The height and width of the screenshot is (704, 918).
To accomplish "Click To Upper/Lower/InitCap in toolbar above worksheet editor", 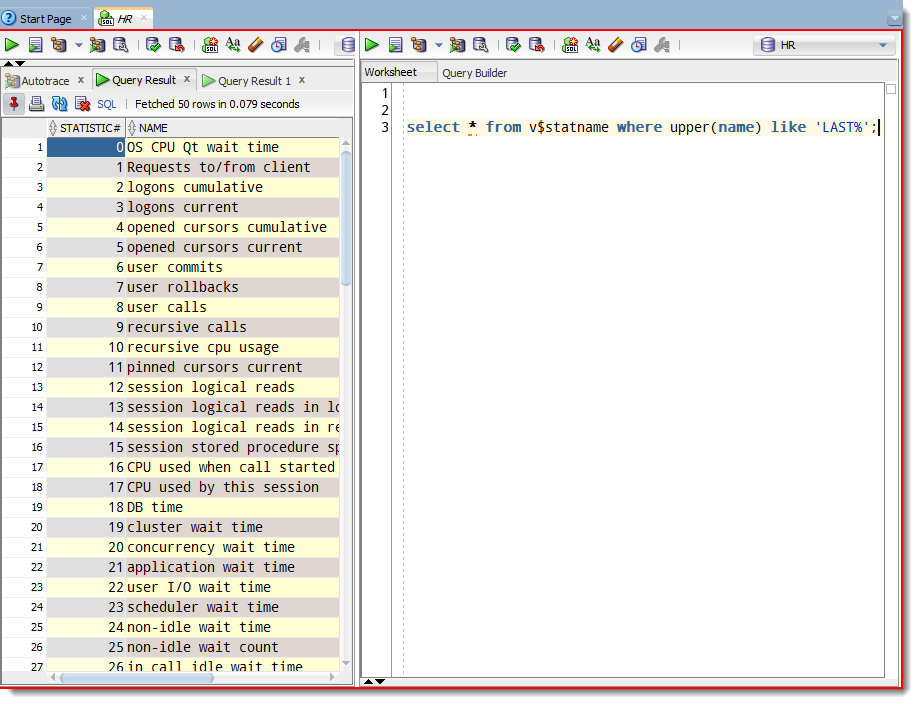I will (x=593, y=45).
